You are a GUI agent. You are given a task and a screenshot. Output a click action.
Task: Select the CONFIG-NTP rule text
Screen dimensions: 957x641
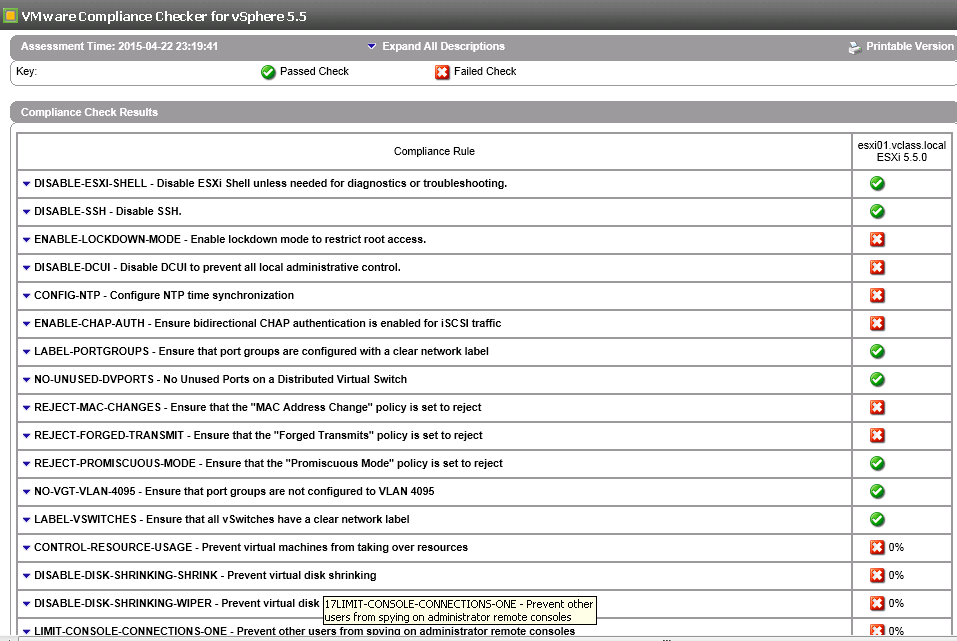pyautogui.click(x=164, y=295)
